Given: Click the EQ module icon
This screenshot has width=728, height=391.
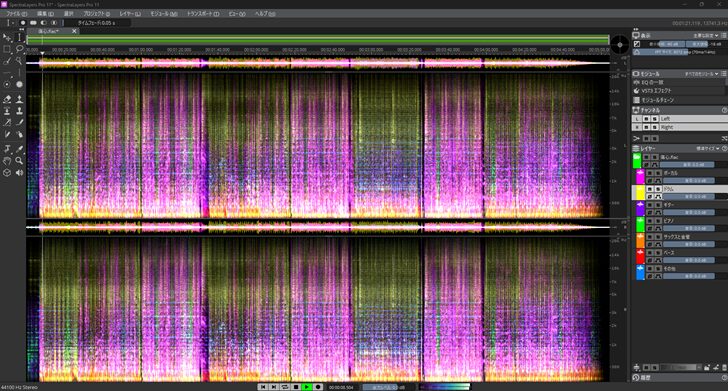Looking at the screenshot, I should (637, 82).
